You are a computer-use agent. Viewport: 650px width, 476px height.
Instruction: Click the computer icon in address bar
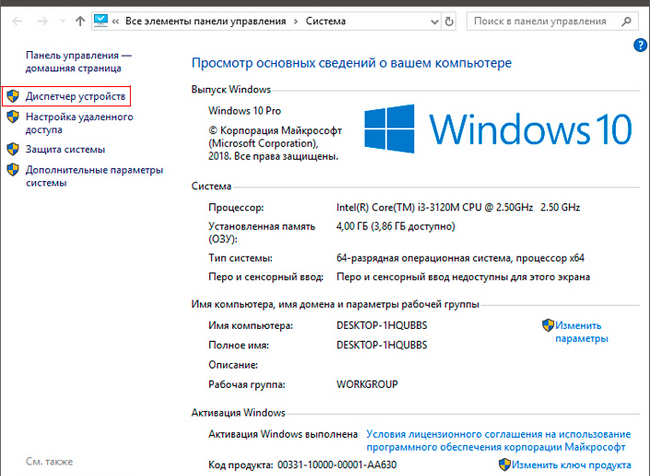101,21
